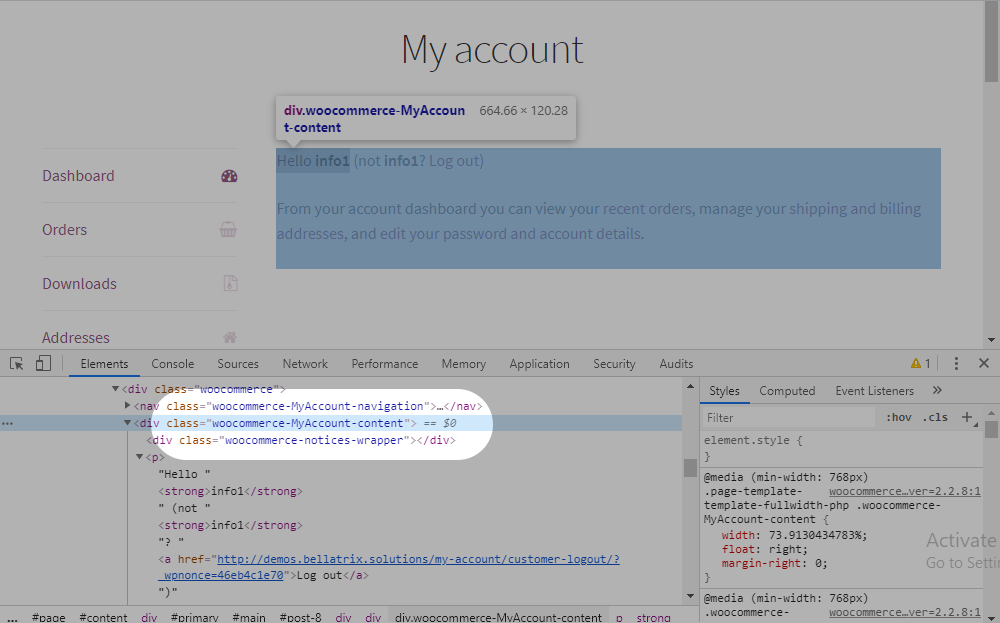Select the inspect element picker icon
Image resolution: width=1000 pixels, height=623 pixels.
coord(17,363)
